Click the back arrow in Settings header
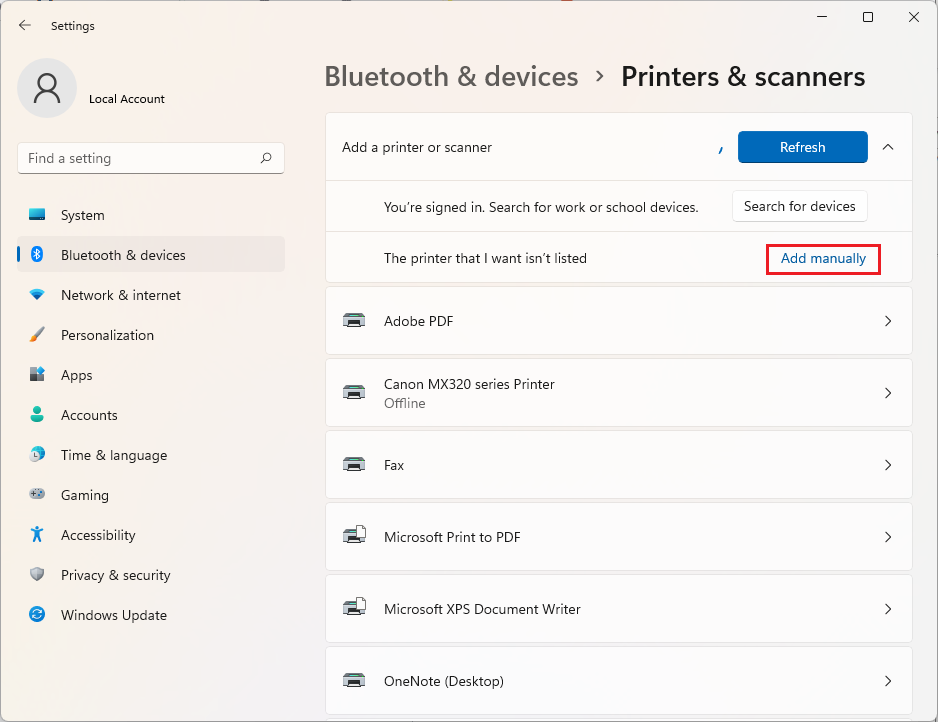Screen dimensions: 938x722 point(25,26)
